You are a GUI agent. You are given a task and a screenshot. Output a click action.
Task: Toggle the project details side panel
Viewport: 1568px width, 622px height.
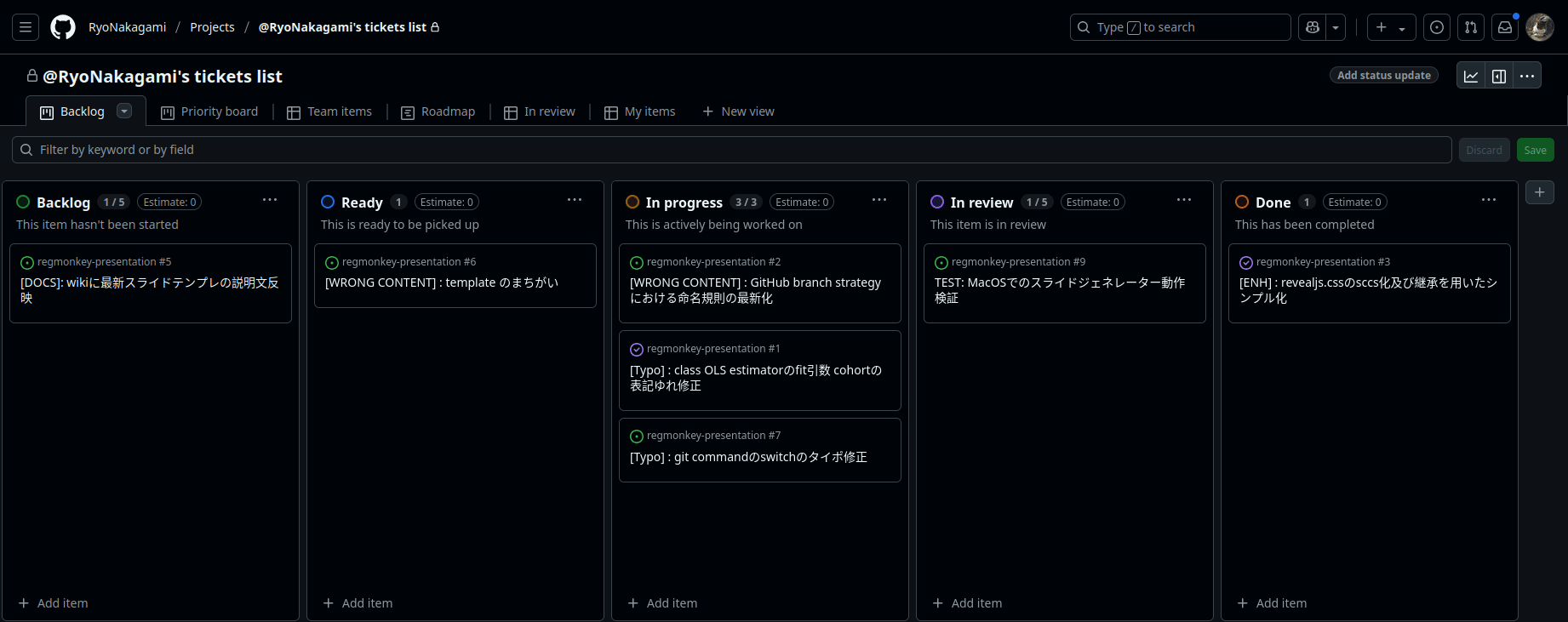click(1499, 76)
